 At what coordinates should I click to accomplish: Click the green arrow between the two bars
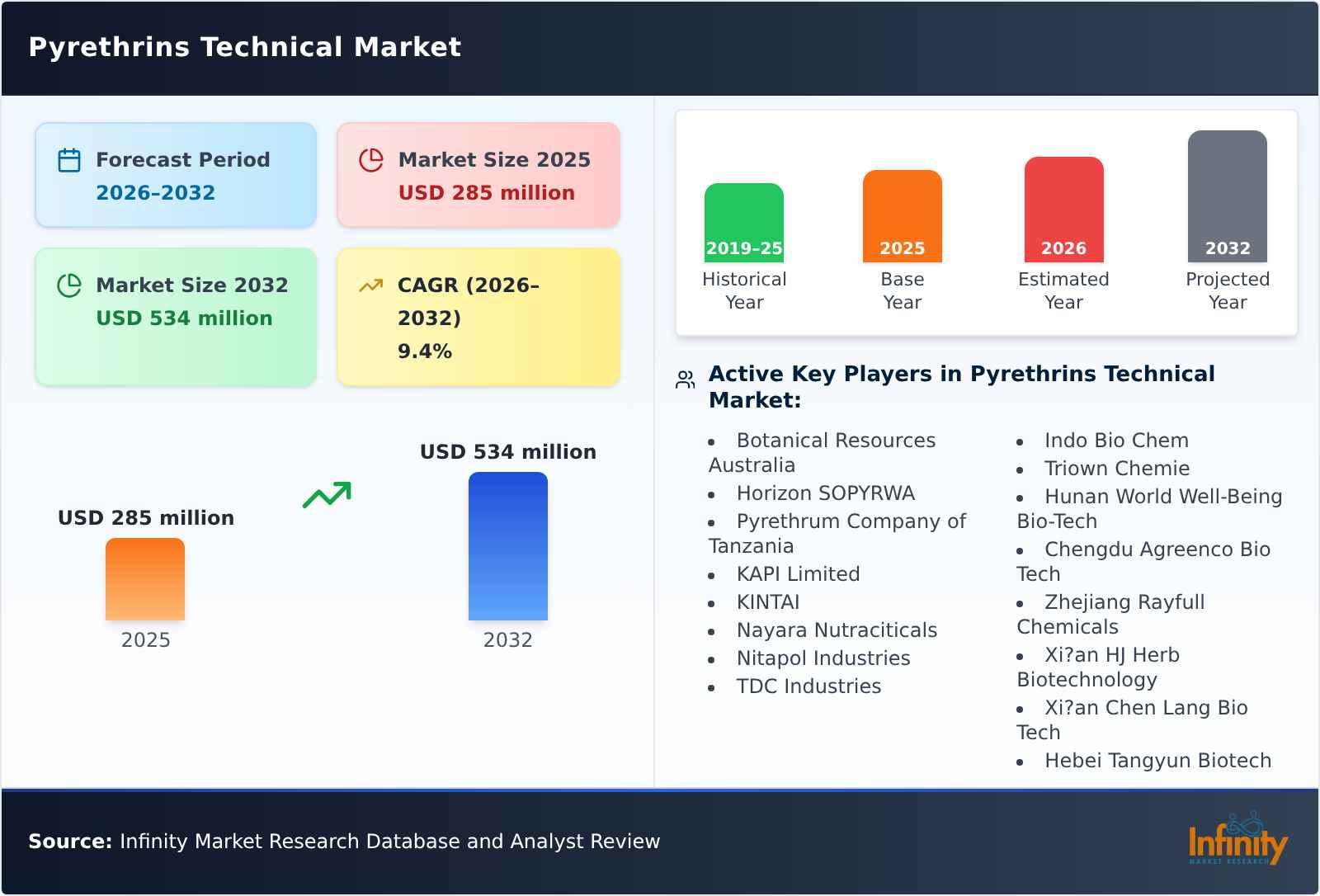pos(327,493)
